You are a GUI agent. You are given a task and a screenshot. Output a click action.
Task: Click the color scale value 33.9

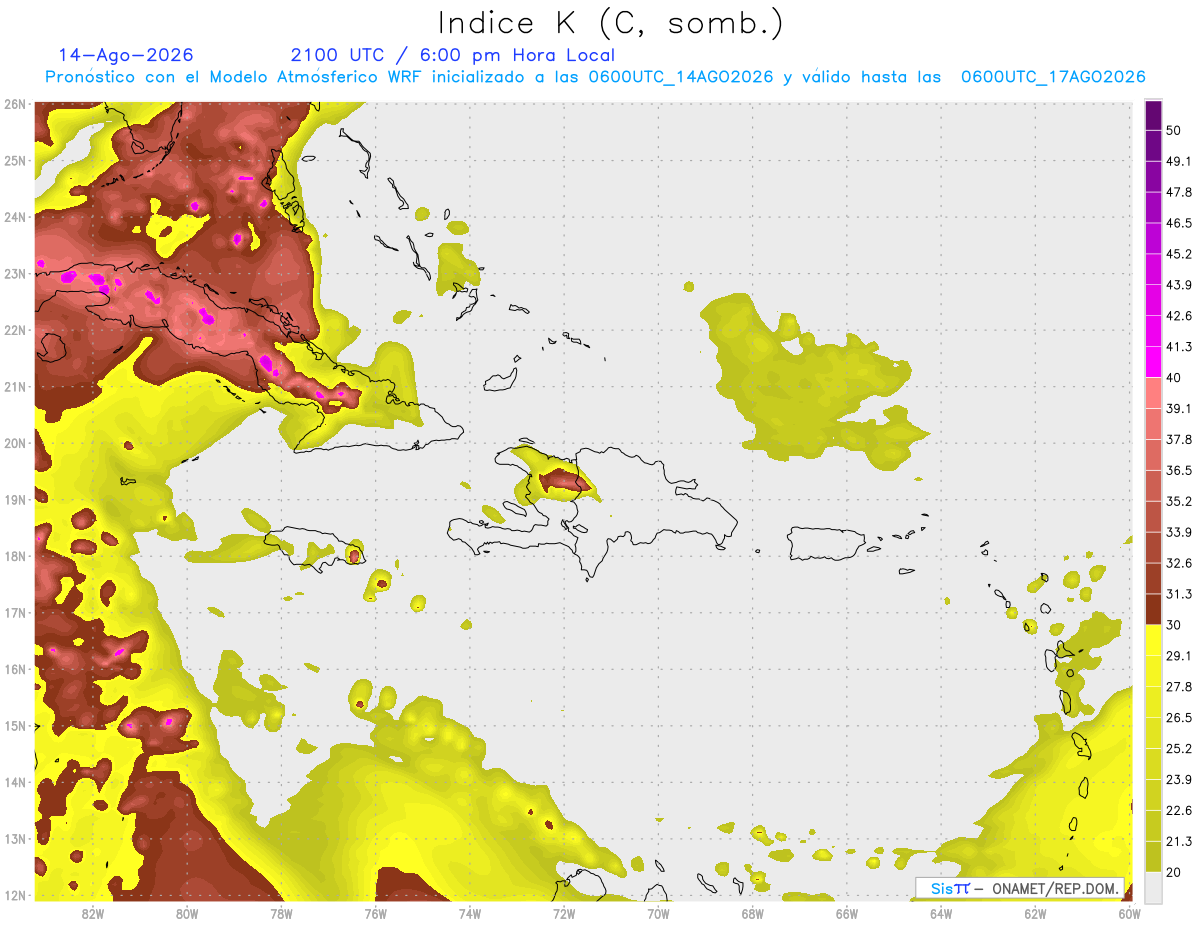click(x=1179, y=533)
